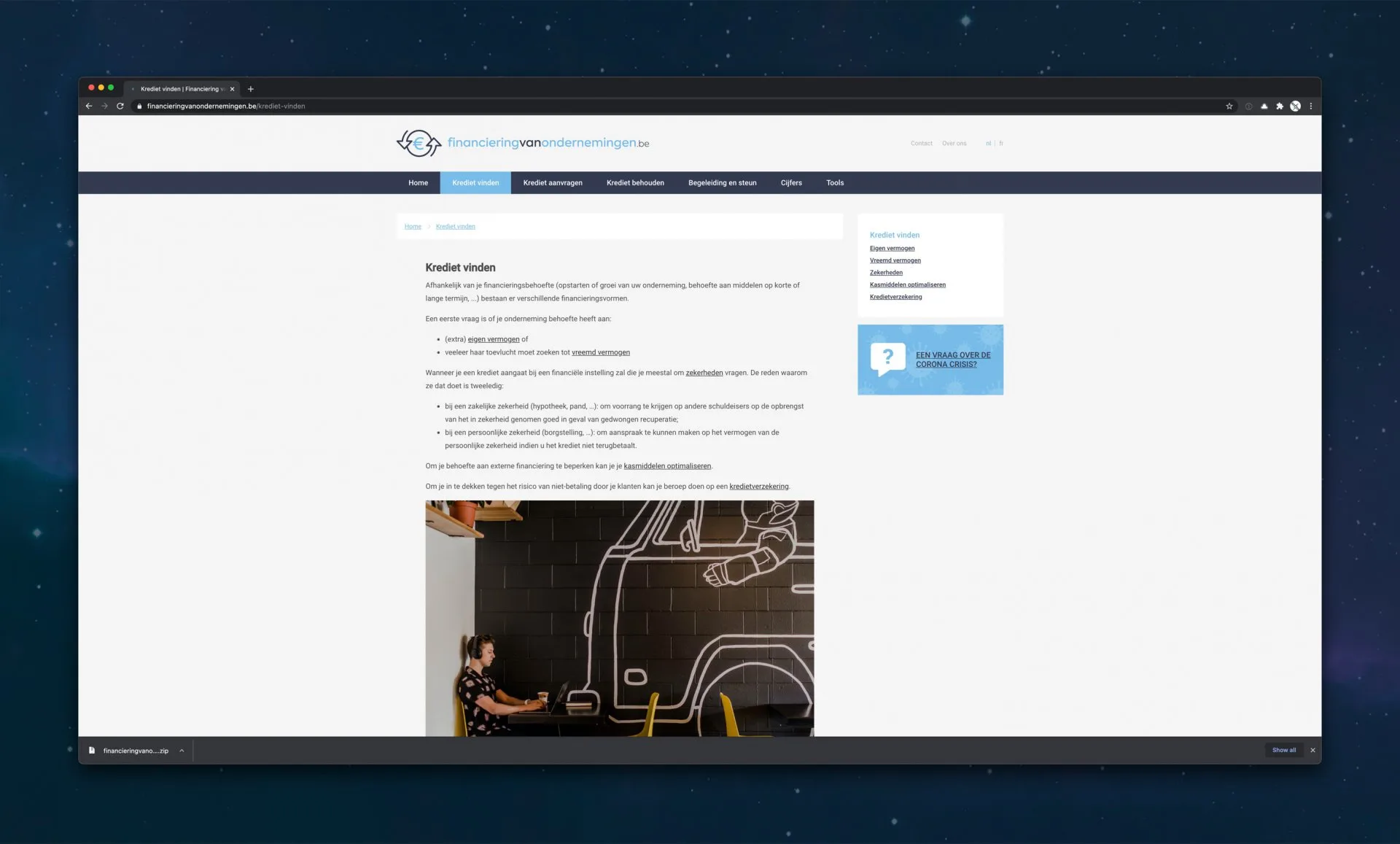Open Vreemd vermogen in the sidebar

[x=895, y=260]
